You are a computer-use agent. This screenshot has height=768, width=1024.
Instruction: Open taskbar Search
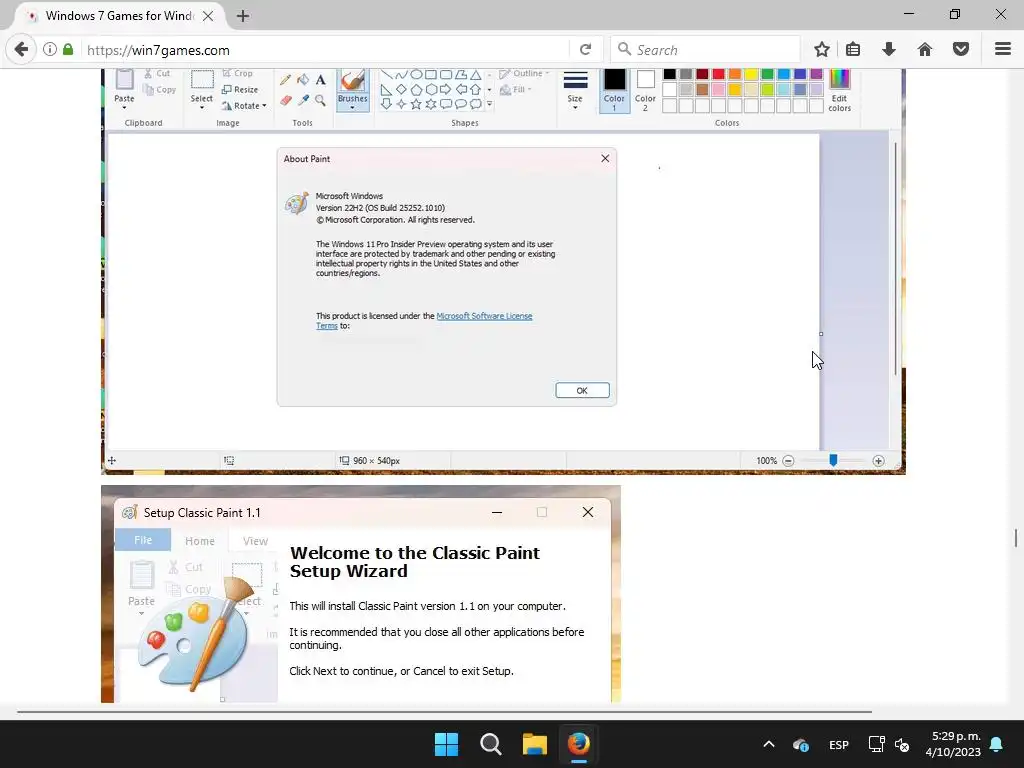[x=490, y=744]
